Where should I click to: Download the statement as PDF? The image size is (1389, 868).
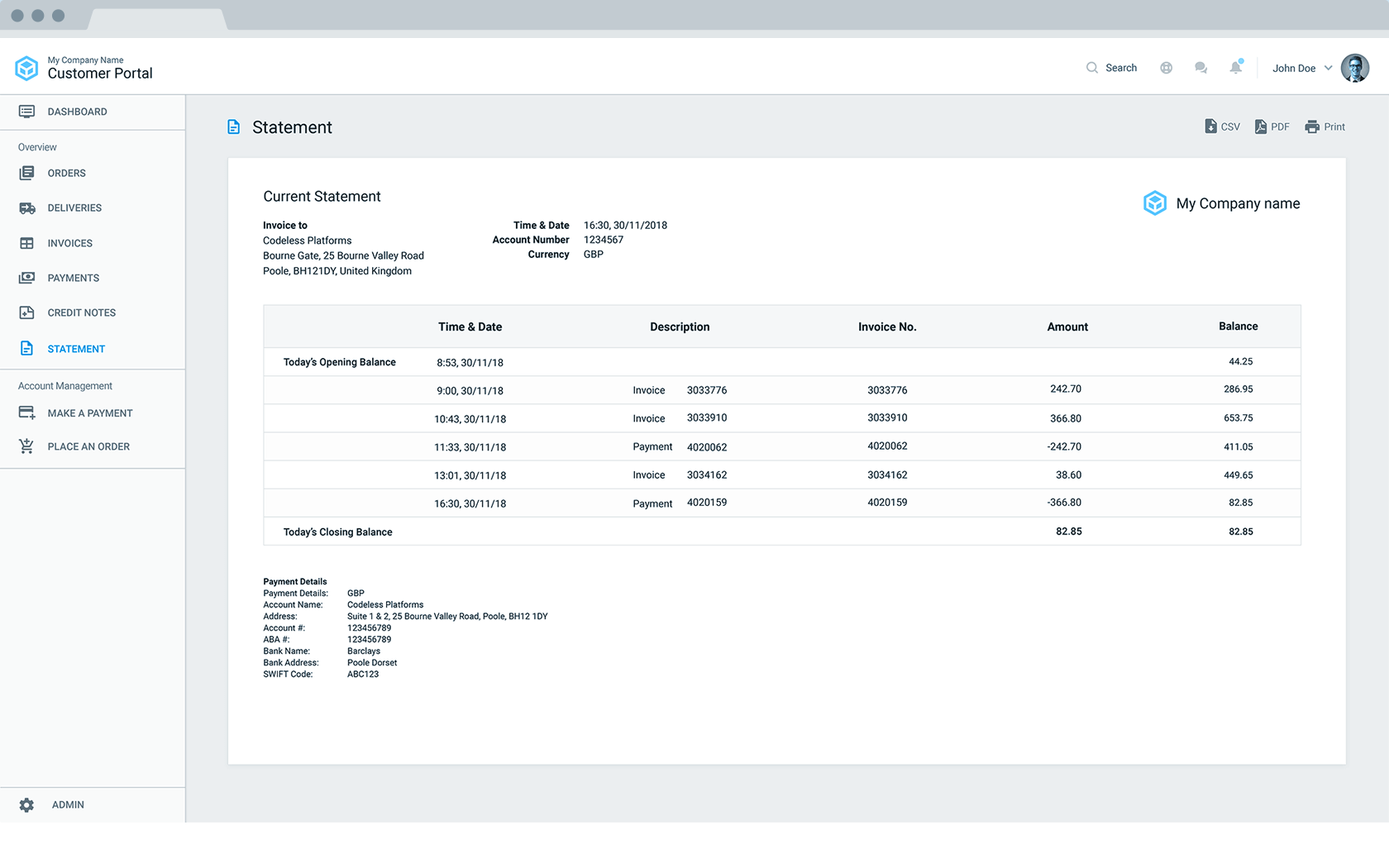pyautogui.click(x=1272, y=126)
